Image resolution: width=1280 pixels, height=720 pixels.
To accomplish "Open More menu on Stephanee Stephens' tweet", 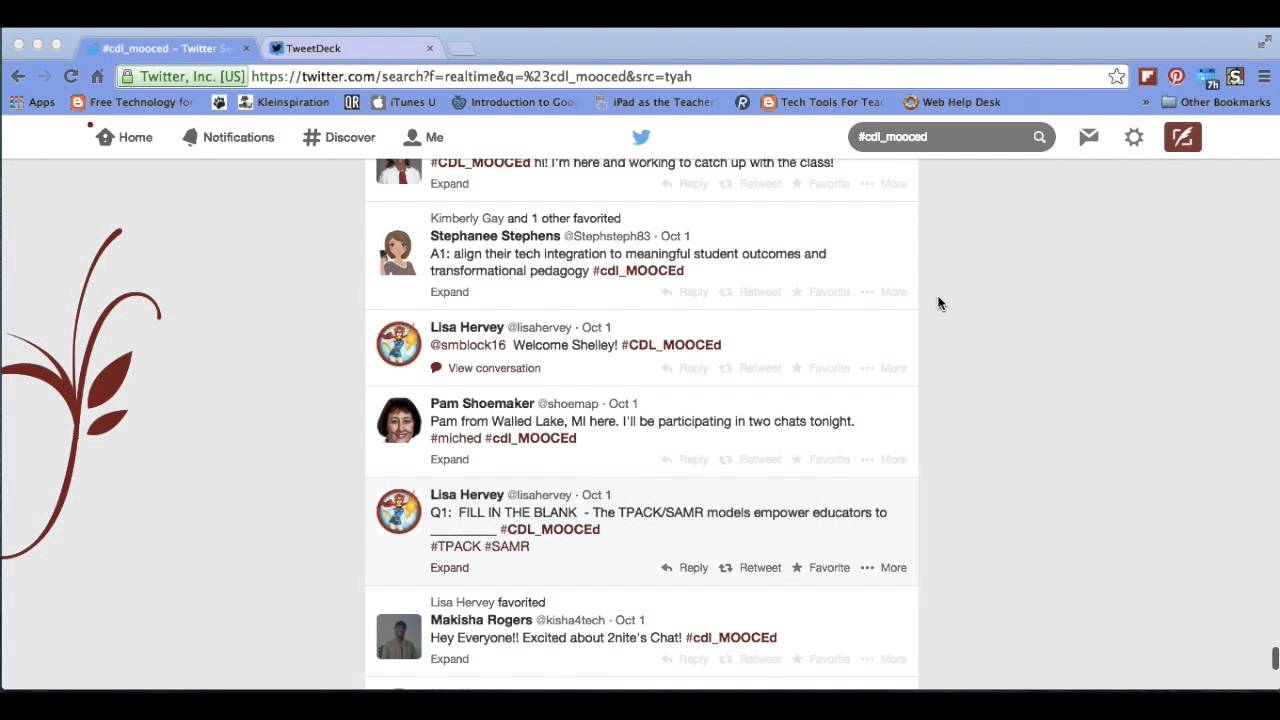I will (x=884, y=292).
